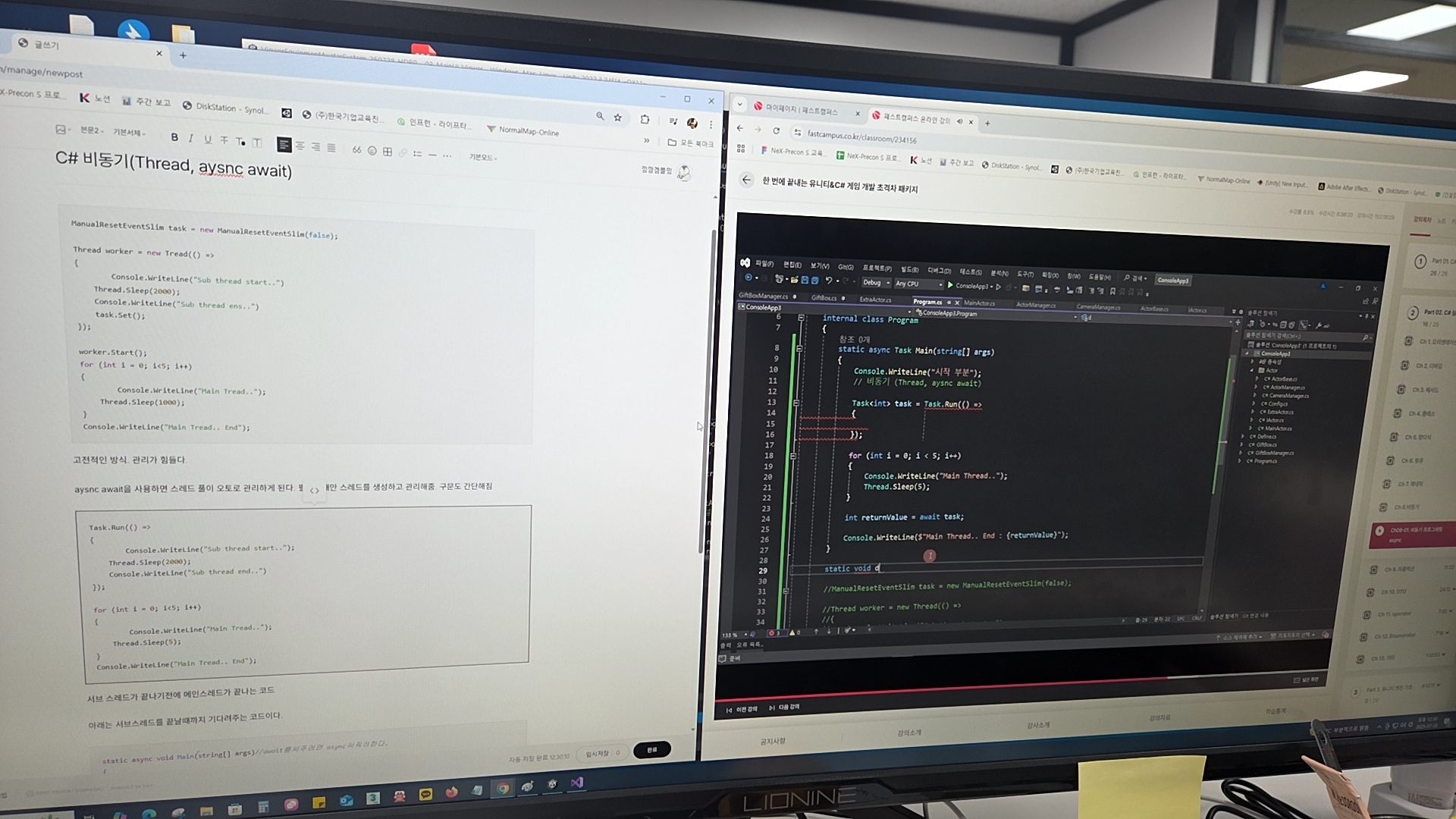Center-align text in editor toolbar
1456x819 pixels.
300,146
